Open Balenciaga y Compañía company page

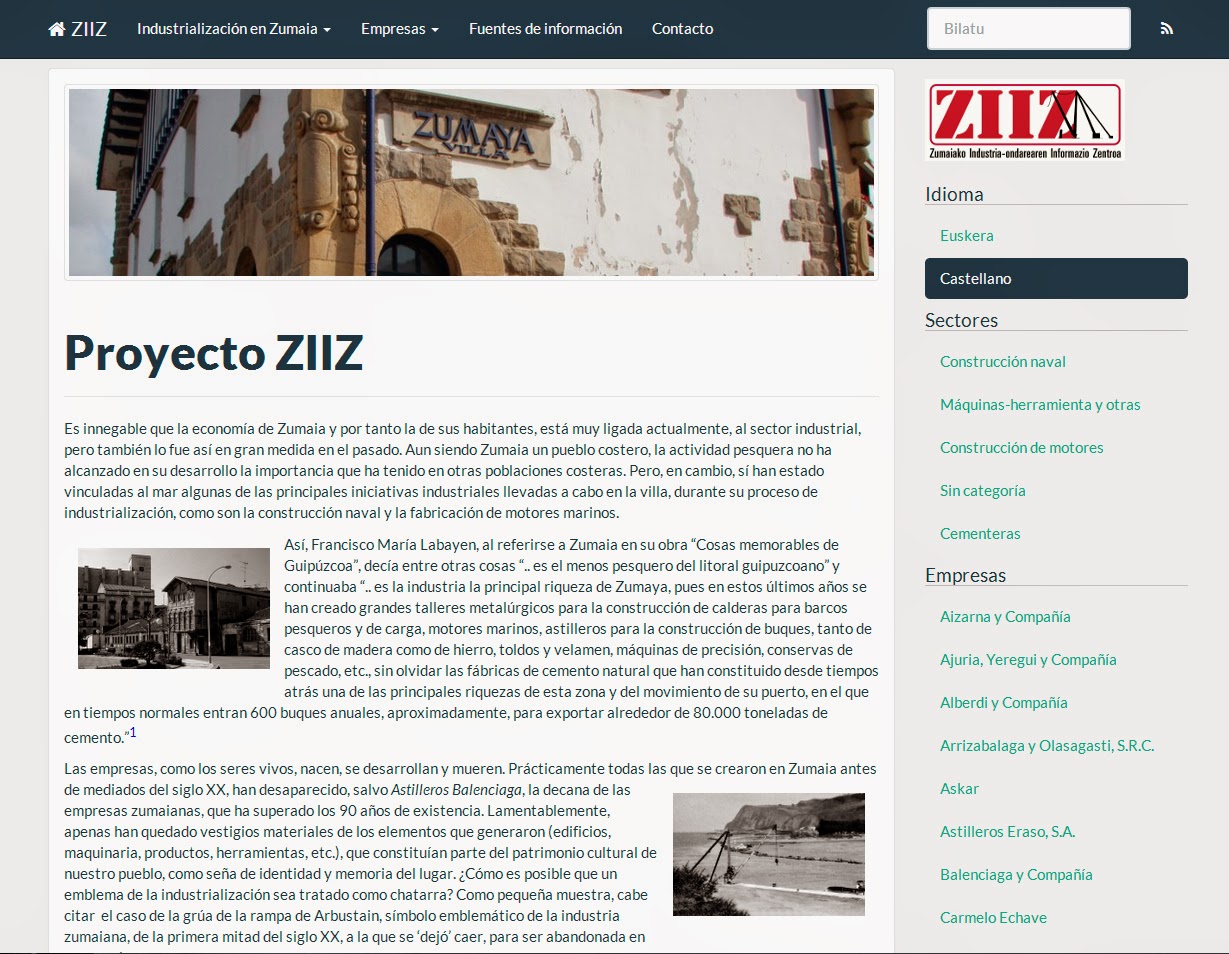[x=1015, y=874]
